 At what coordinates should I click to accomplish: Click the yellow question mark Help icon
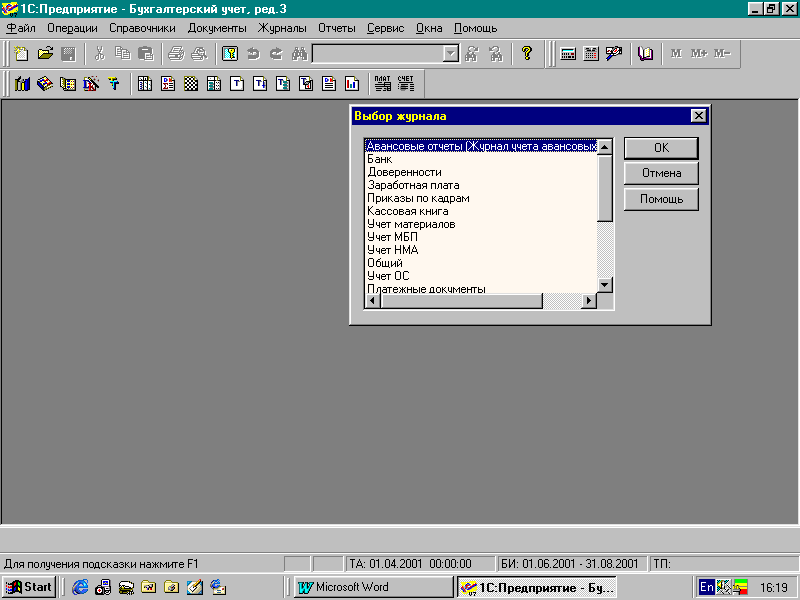pyautogui.click(x=527, y=54)
